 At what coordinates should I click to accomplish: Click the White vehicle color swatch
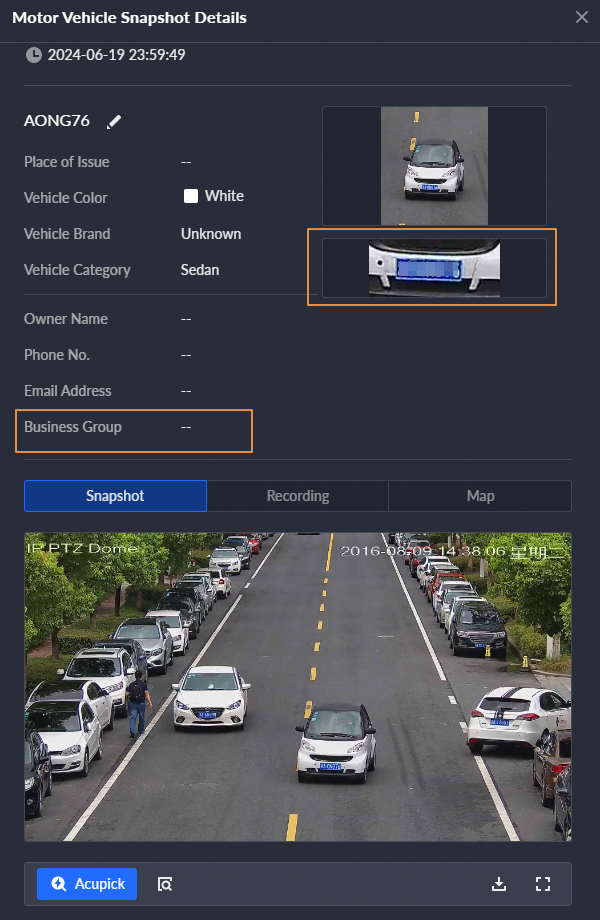[x=191, y=196]
